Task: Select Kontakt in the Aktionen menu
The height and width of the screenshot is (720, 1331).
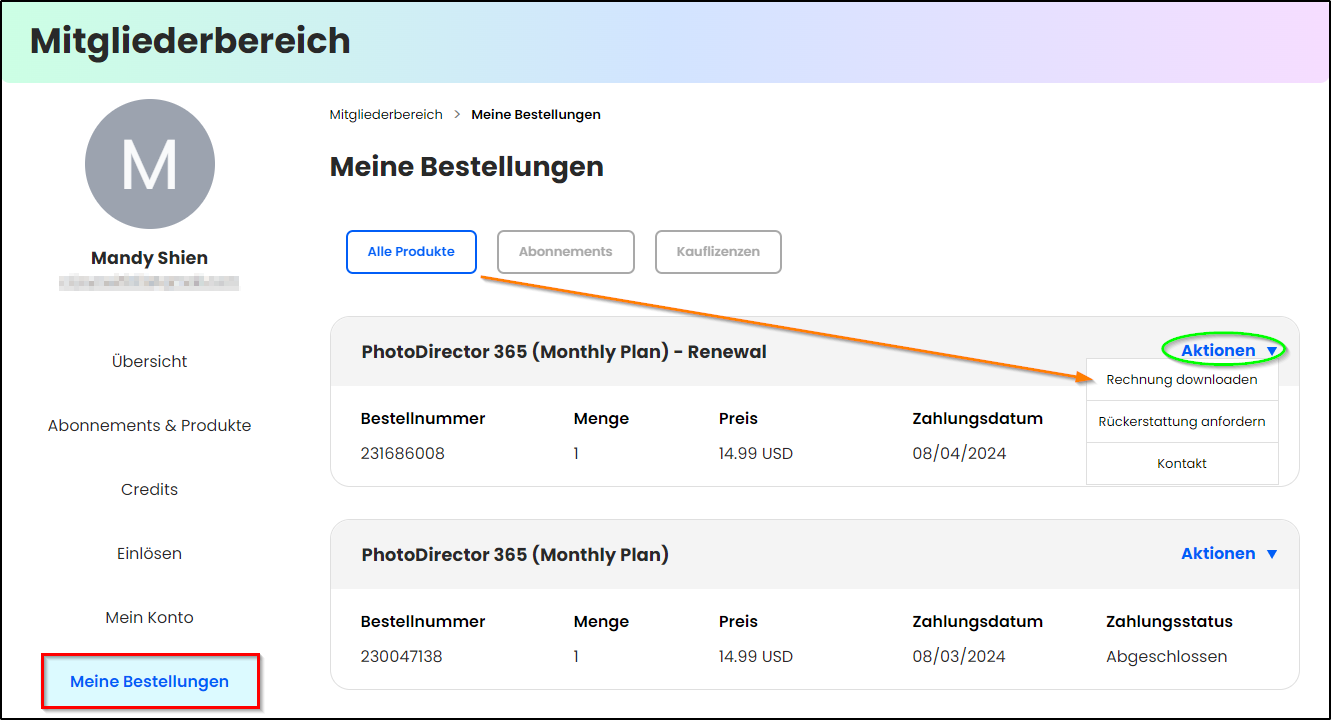Action: pyautogui.click(x=1182, y=464)
